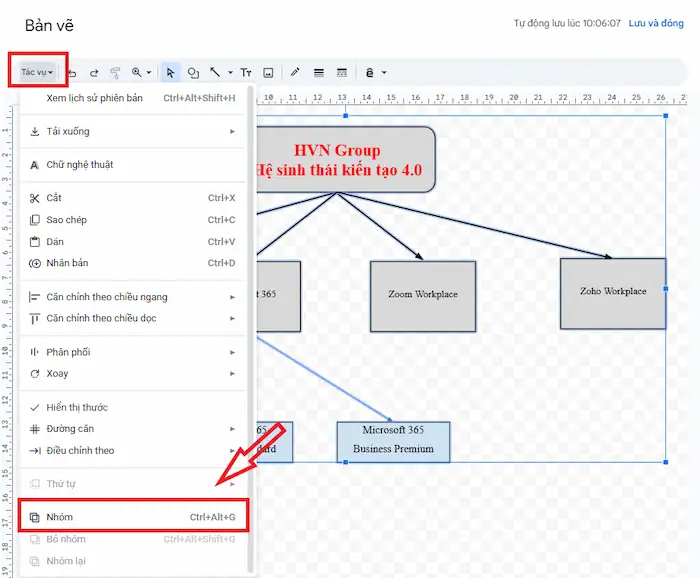Viewport: 700px width, 578px height.
Task: Open the Tác vụ actions menu
Action: (38, 72)
